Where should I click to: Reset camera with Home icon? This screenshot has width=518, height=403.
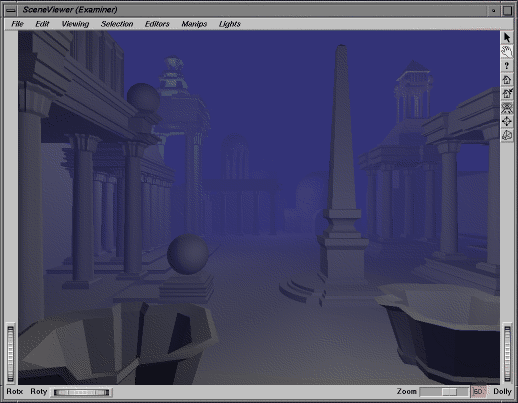click(507, 79)
